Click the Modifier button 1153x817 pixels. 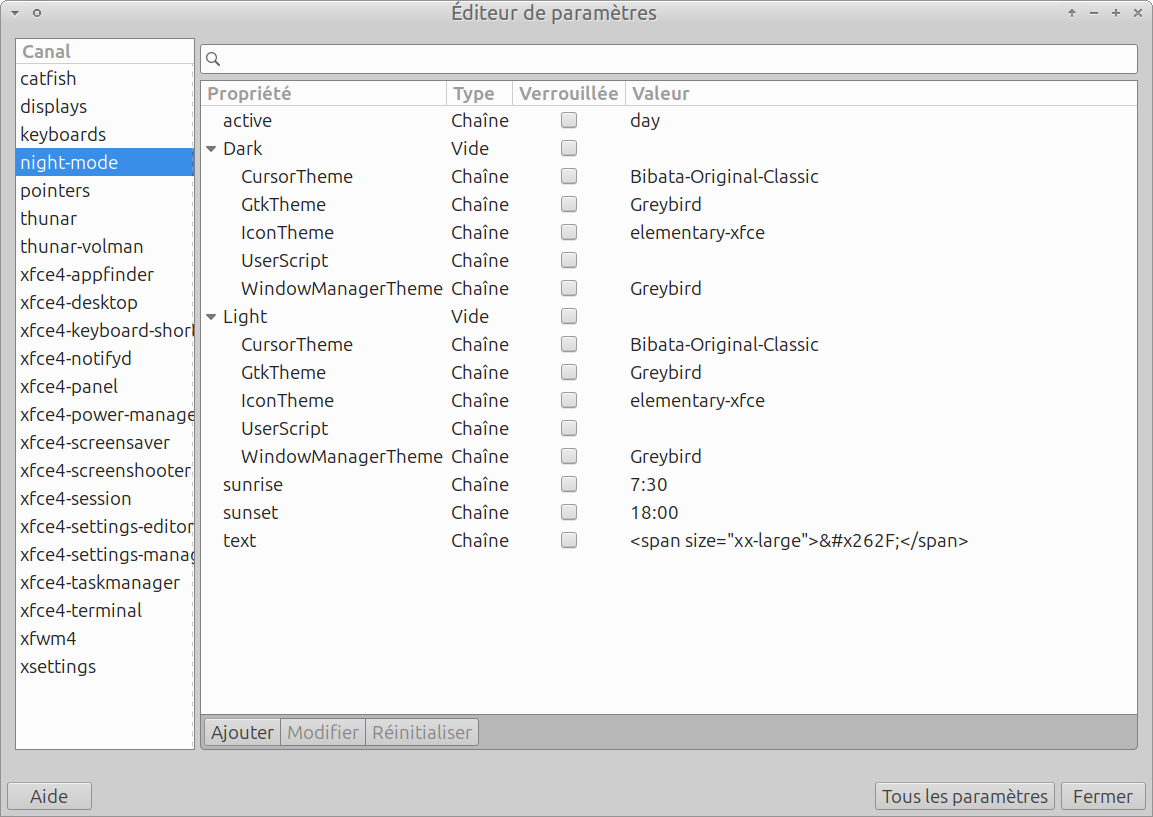pos(323,732)
